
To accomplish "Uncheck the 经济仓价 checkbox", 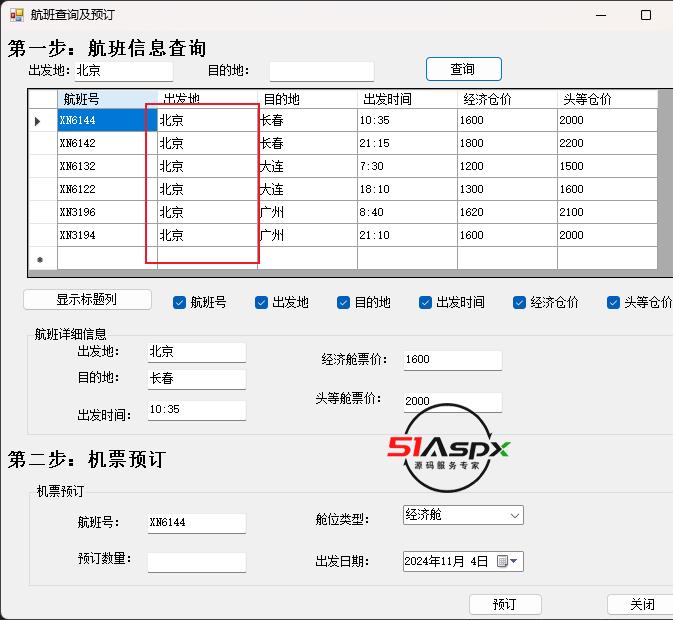I will (x=520, y=302).
